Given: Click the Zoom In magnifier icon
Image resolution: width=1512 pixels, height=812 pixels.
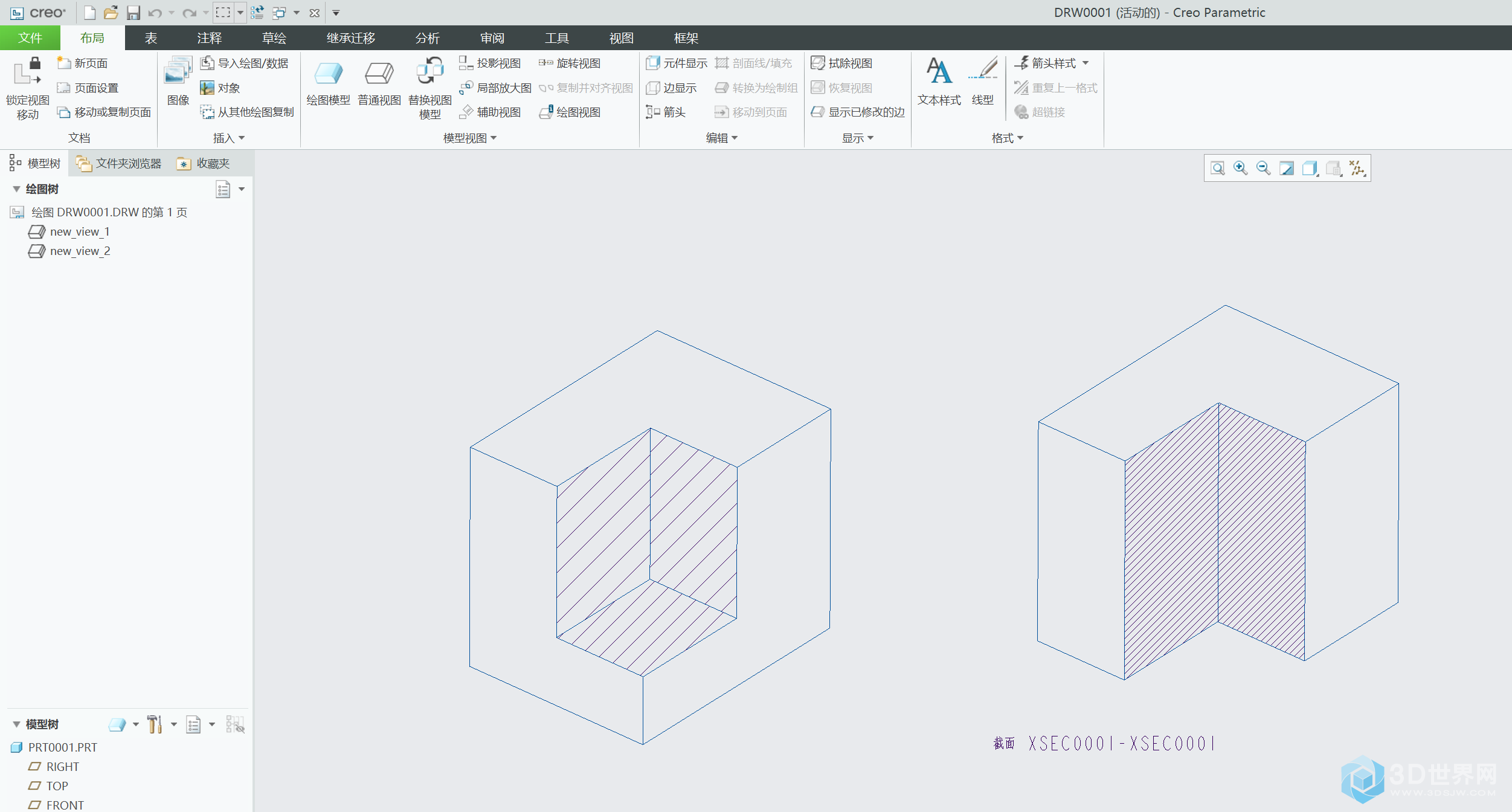Looking at the screenshot, I should tap(1240, 168).
